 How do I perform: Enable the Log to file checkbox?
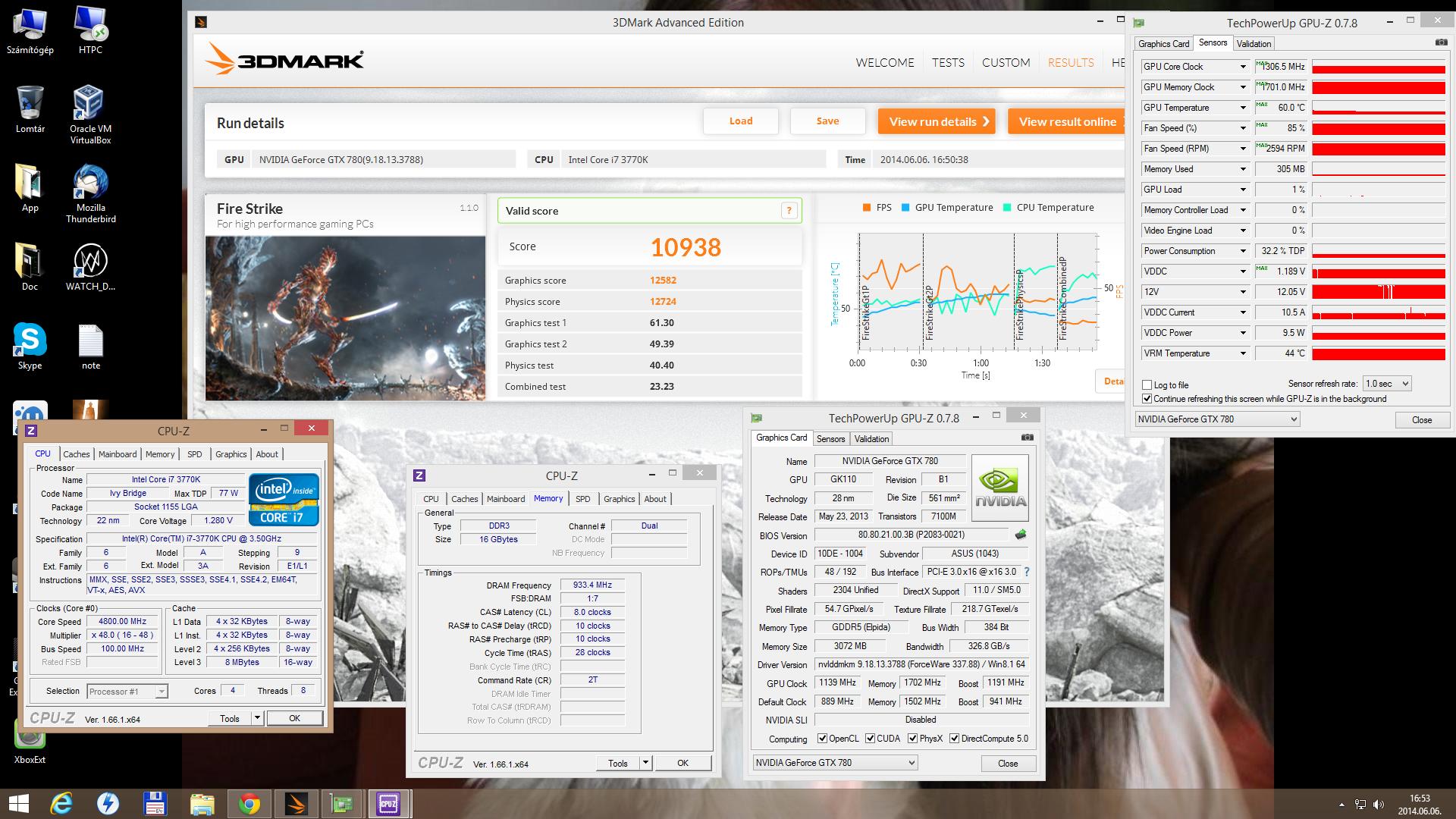pyautogui.click(x=1147, y=385)
